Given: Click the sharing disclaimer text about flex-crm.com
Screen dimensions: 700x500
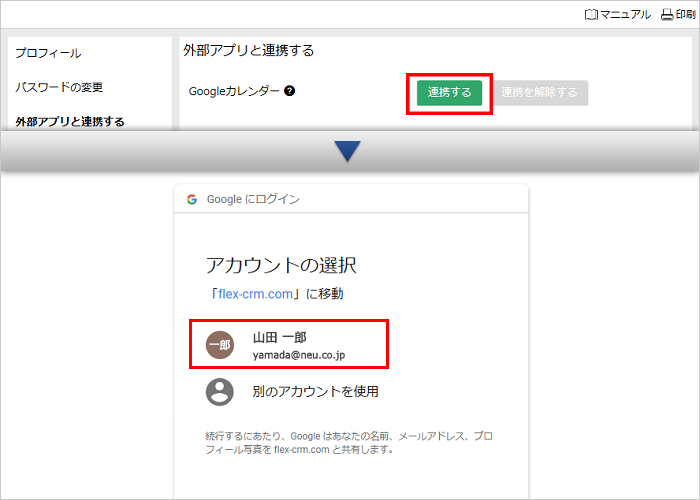Looking at the screenshot, I should [x=349, y=443].
